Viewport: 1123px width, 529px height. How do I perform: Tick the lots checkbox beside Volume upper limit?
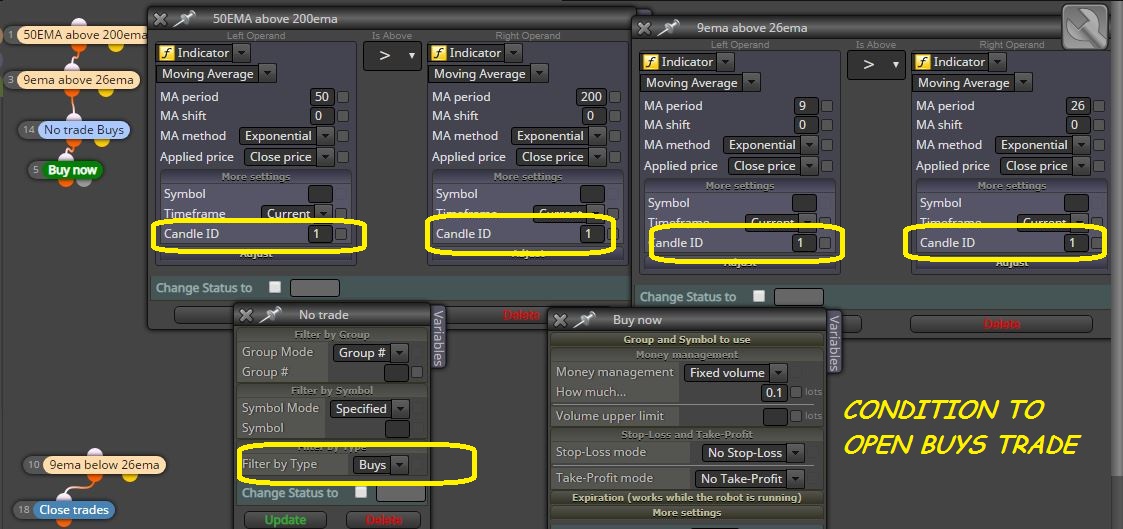tap(796, 416)
